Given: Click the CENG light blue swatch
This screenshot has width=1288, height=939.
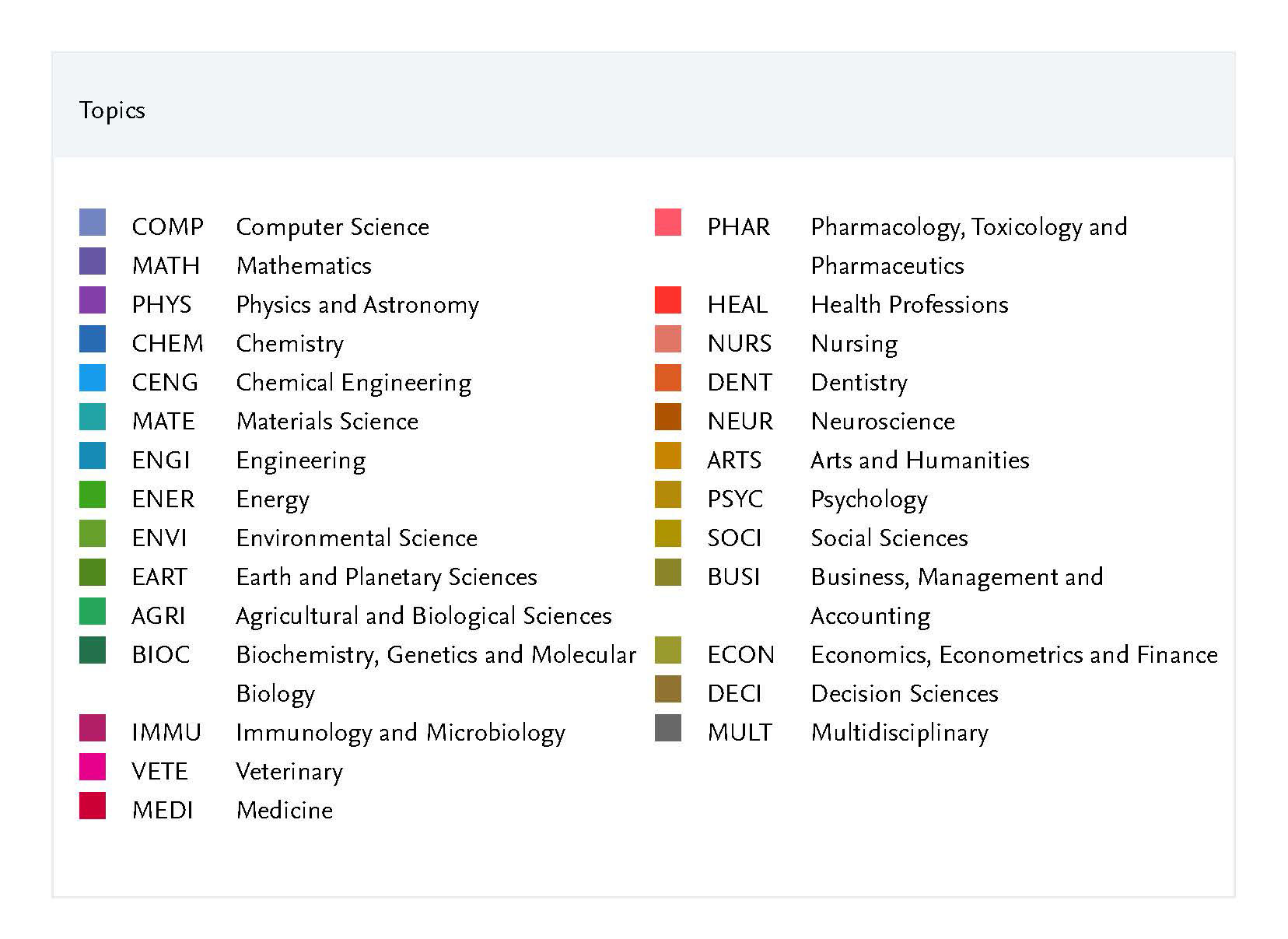Looking at the screenshot, I should (x=93, y=378).
